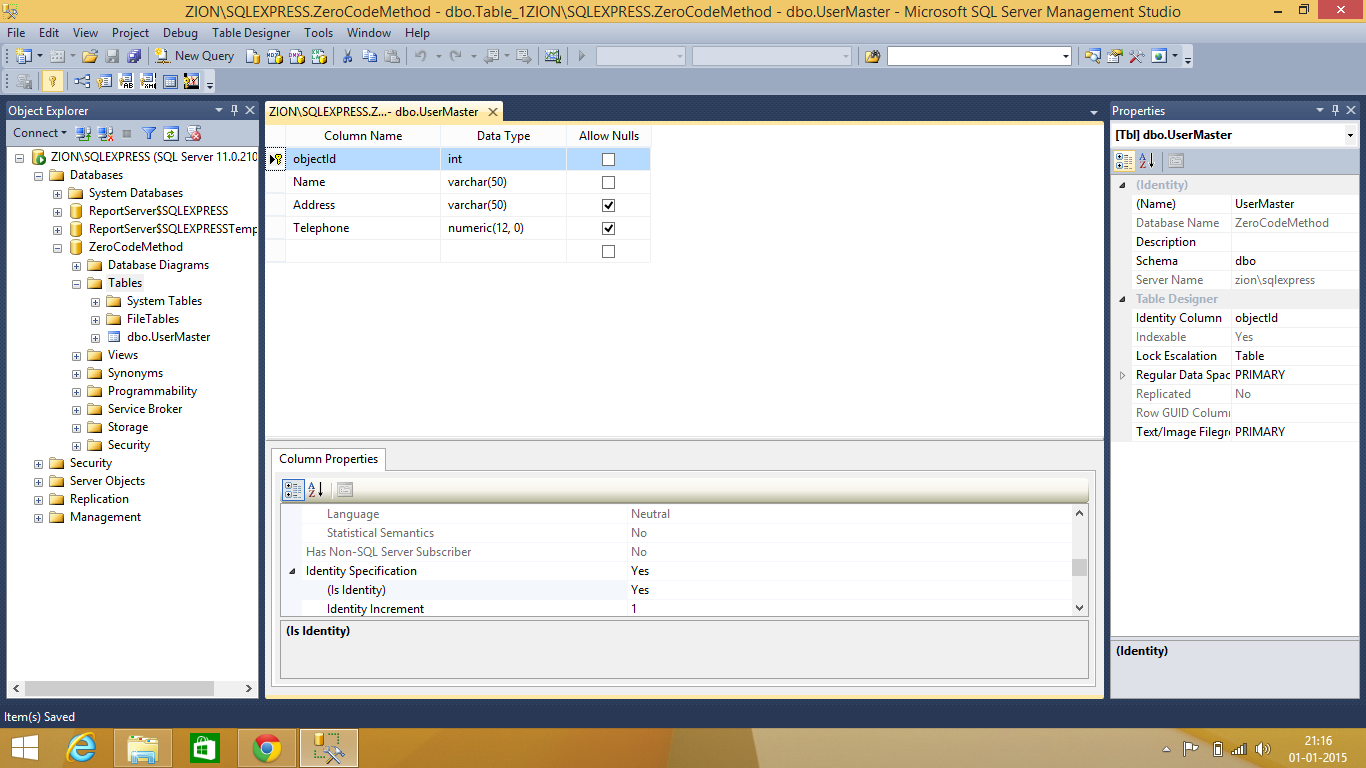Click the Data Type column header
This screenshot has height=768, width=1366.
tap(503, 136)
